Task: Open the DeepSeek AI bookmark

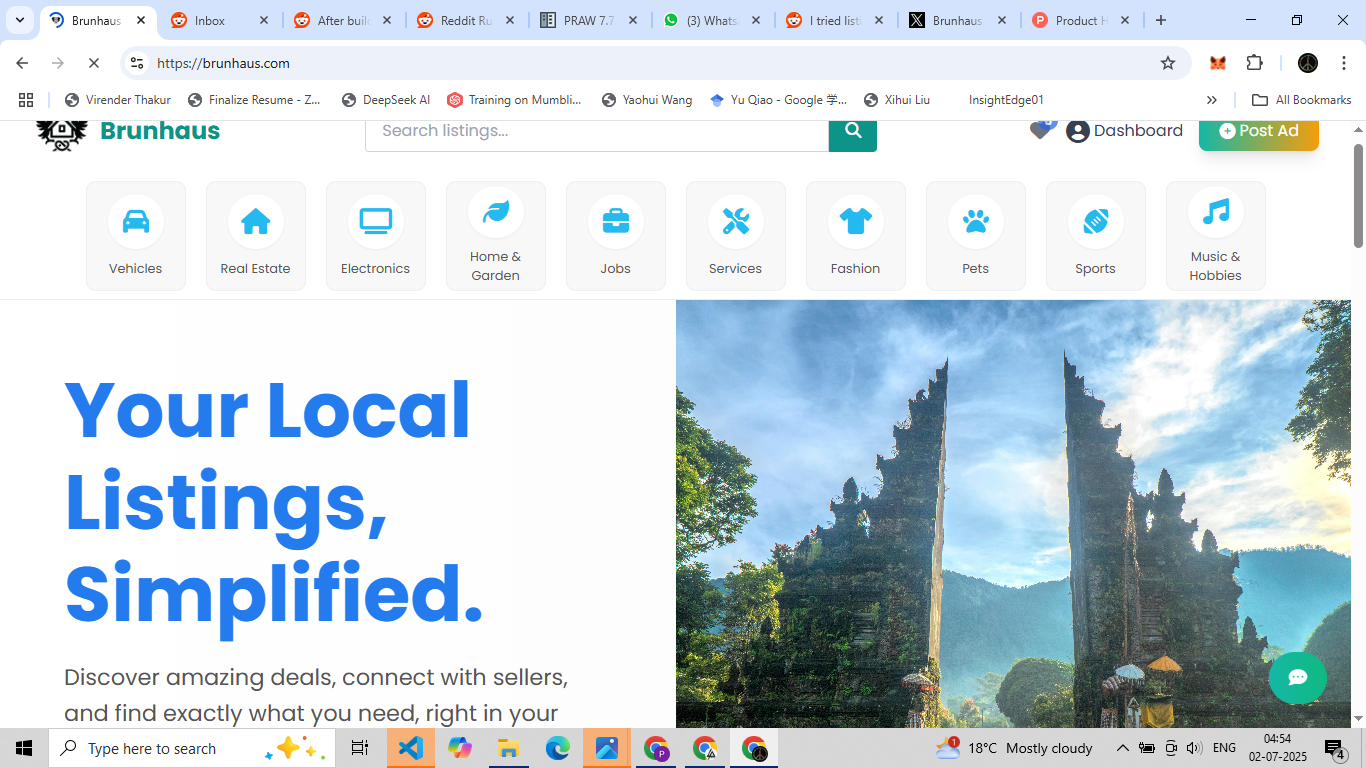Action: 386,100
